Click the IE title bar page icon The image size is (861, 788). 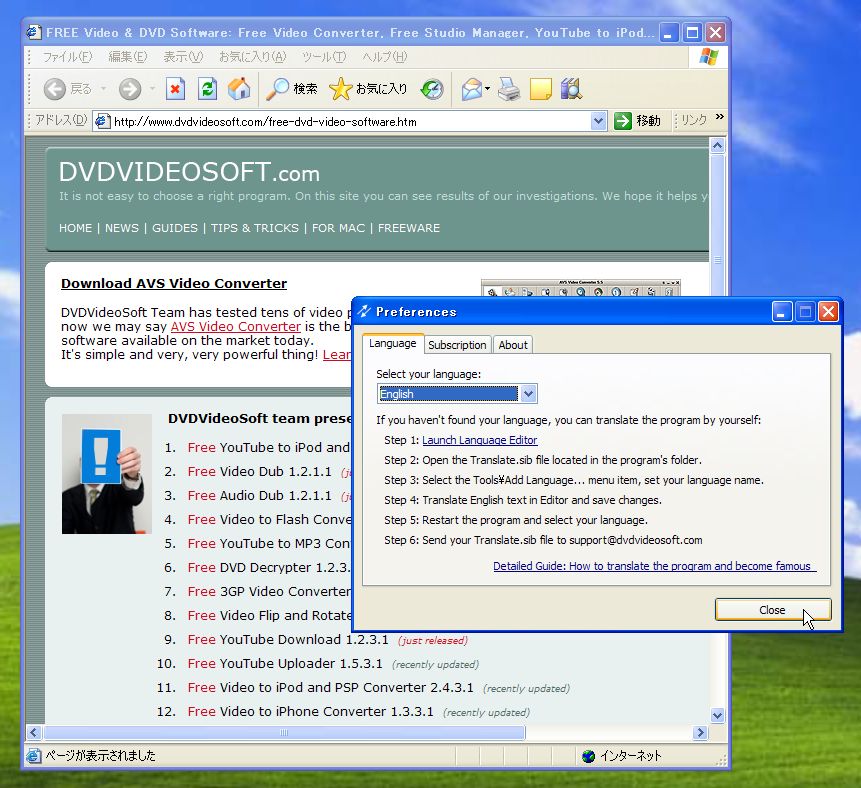[x=34, y=32]
